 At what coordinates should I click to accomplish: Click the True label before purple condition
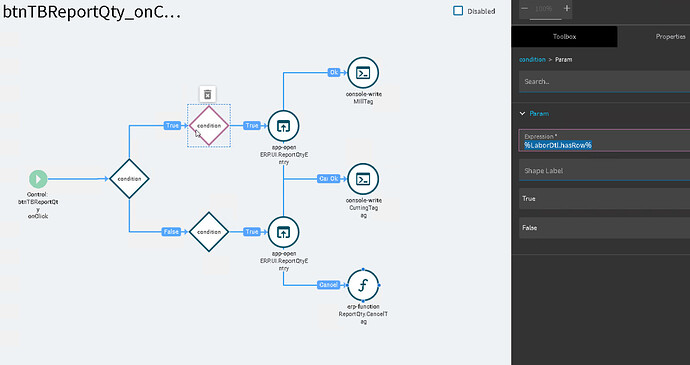[172, 125]
